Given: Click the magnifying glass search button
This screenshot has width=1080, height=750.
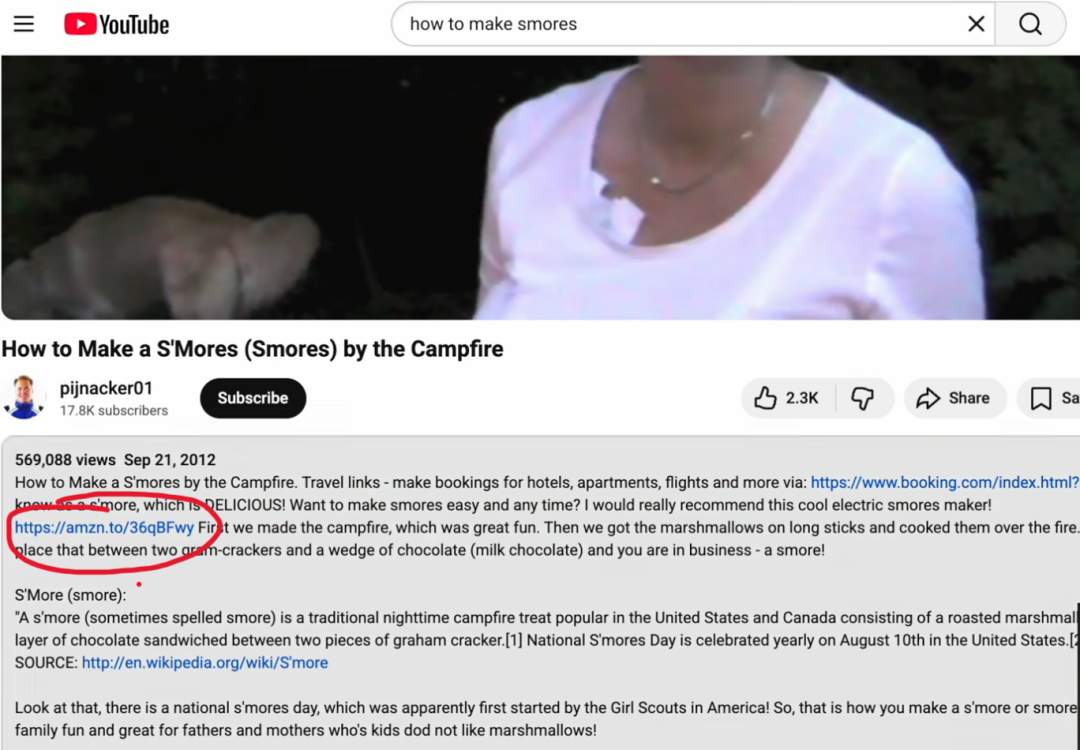Looking at the screenshot, I should 1030,24.
